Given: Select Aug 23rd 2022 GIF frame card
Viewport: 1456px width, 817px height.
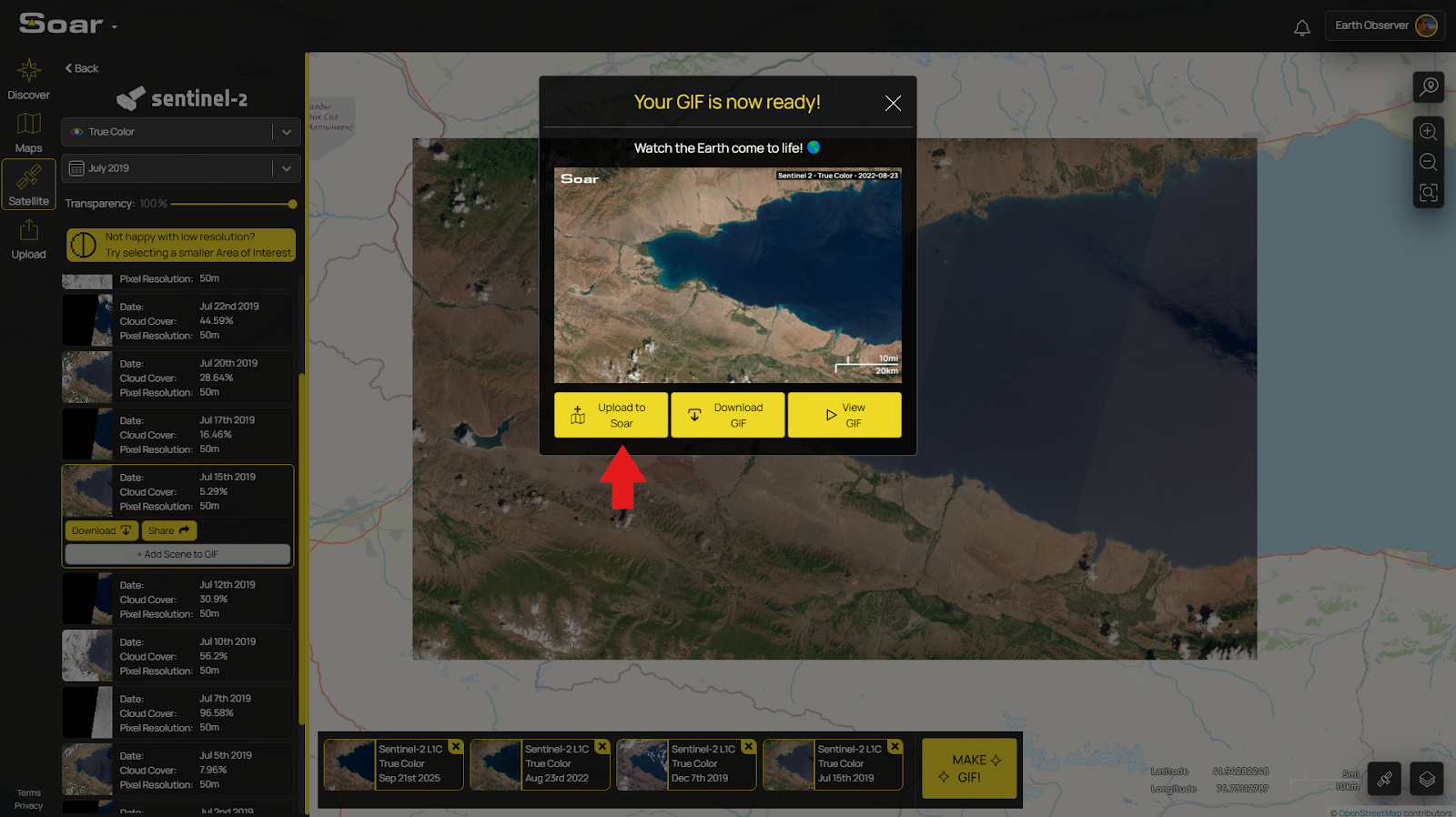Looking at the screenshot, I should pos(540,764).
